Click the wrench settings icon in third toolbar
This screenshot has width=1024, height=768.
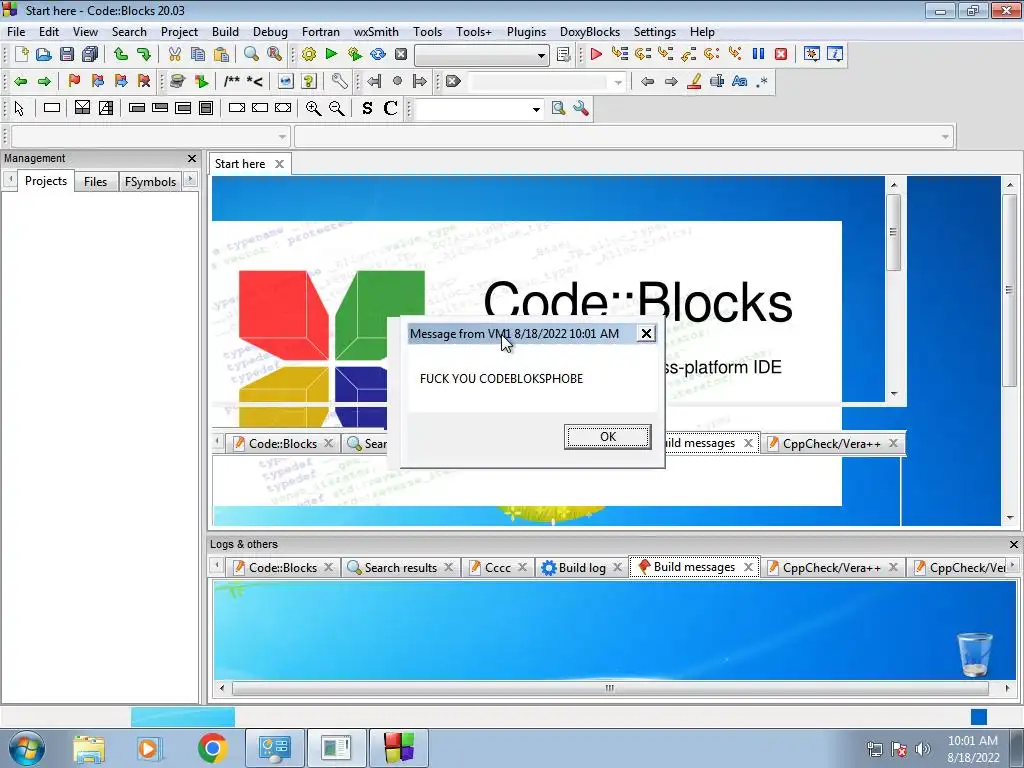(581, 109)
